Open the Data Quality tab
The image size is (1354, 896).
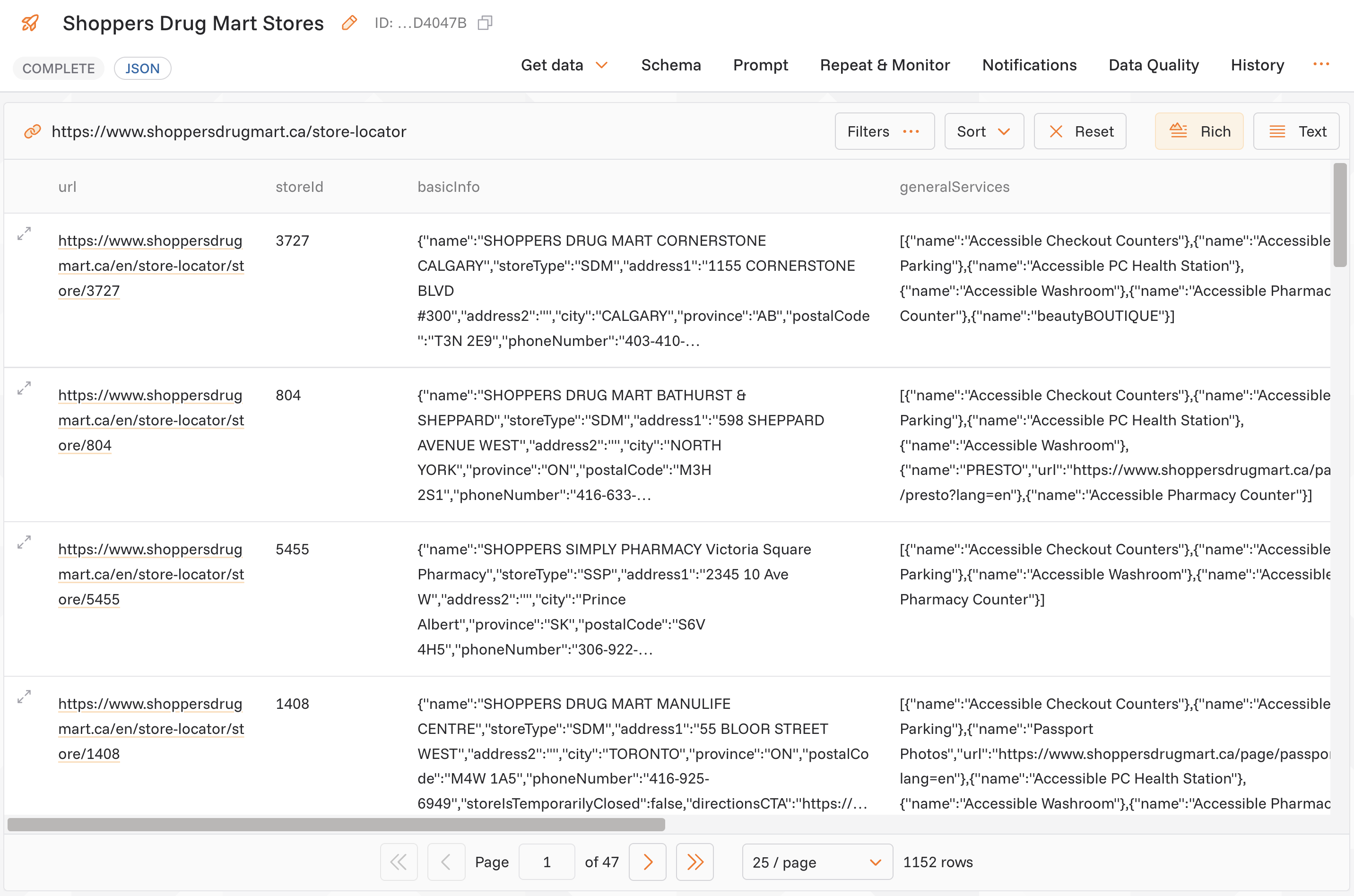(x=1153, y=65)
